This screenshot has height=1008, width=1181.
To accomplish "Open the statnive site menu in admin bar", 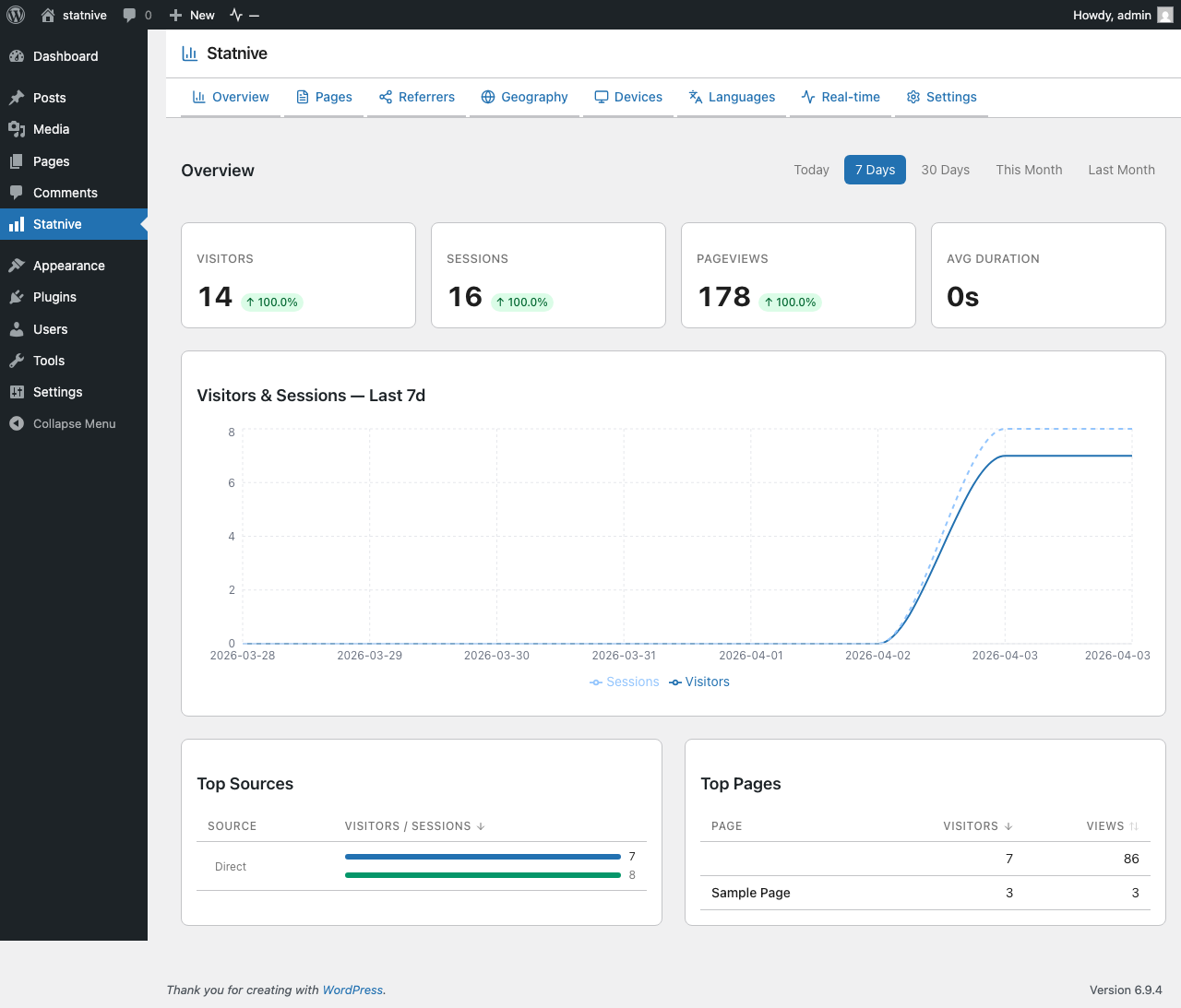I will (74, 15).
